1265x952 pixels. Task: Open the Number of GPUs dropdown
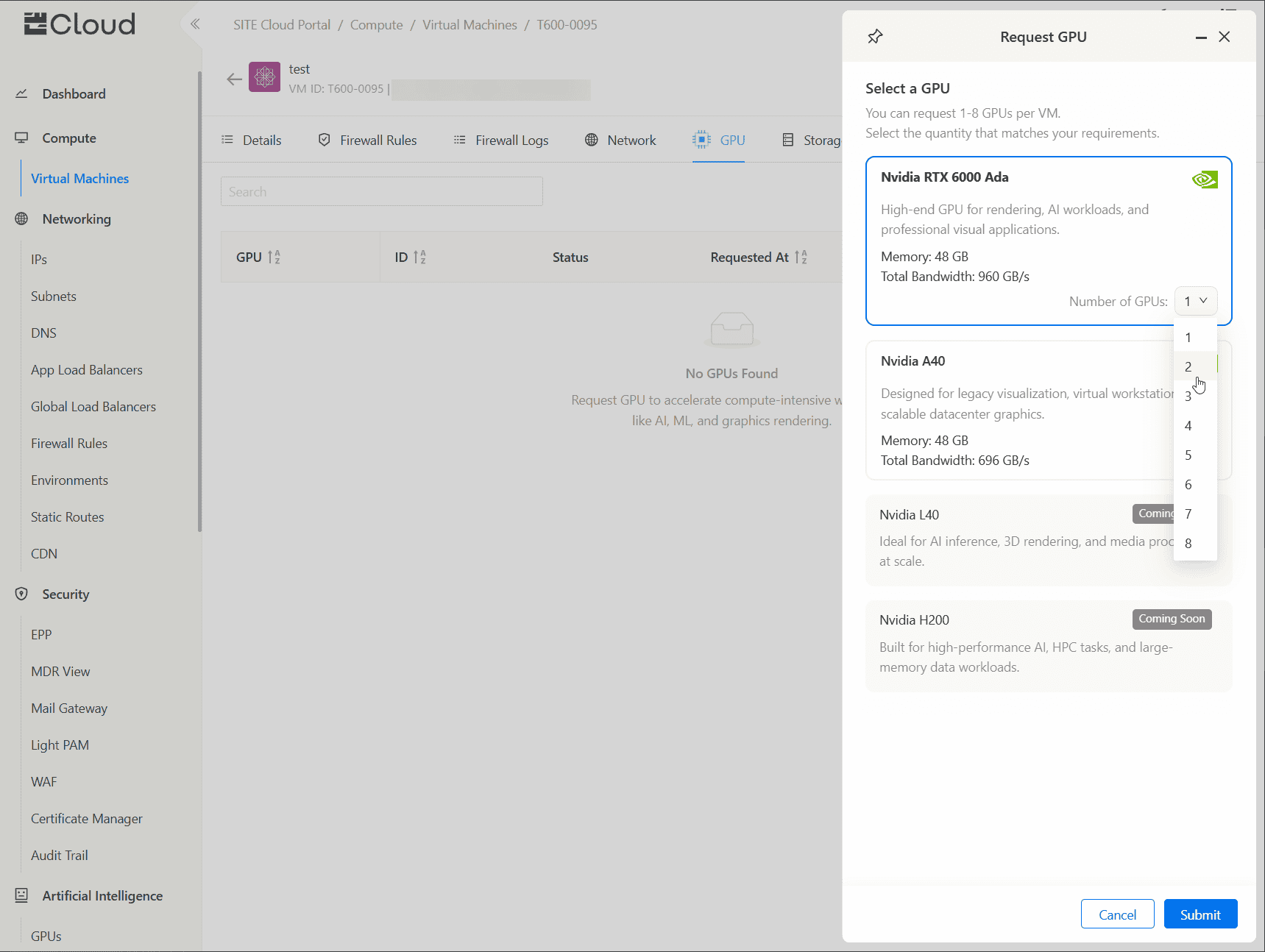[1195, 301]
